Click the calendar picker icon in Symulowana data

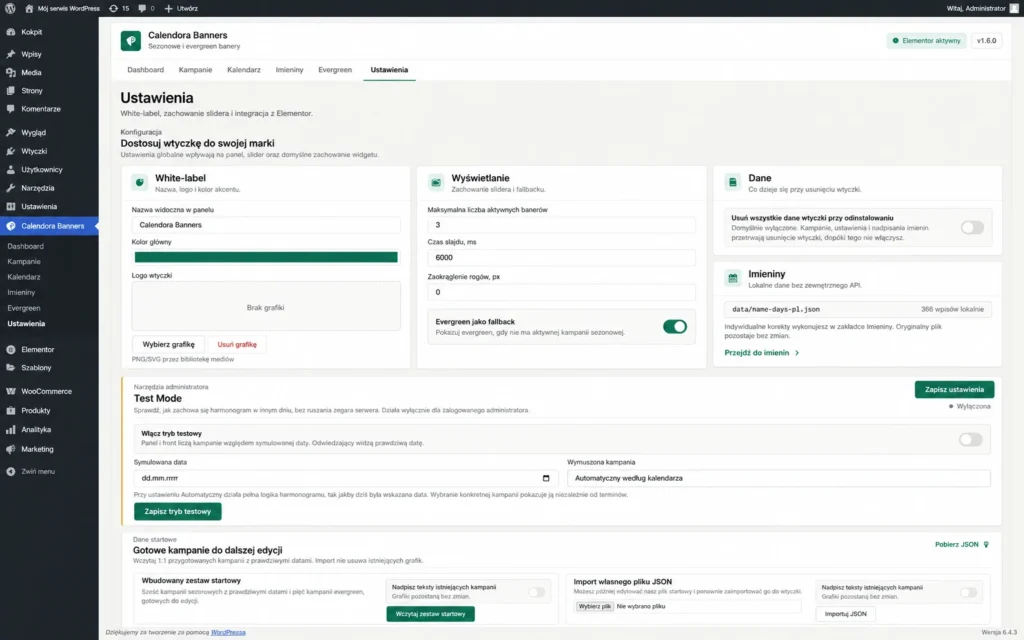click(546, 478)
